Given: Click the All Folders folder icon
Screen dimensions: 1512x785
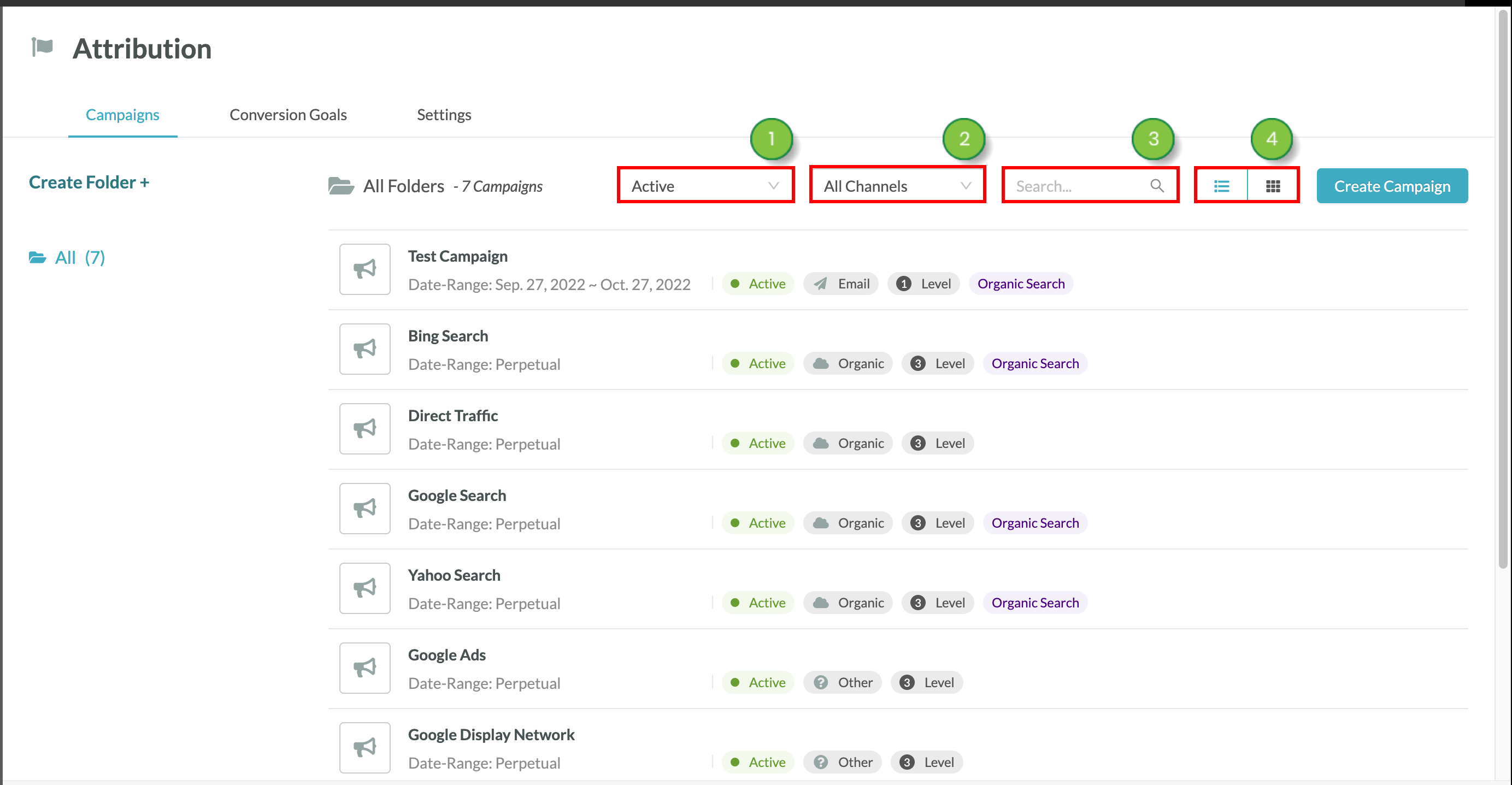Looking at the screenshot, I should click(x=341, y=186).
